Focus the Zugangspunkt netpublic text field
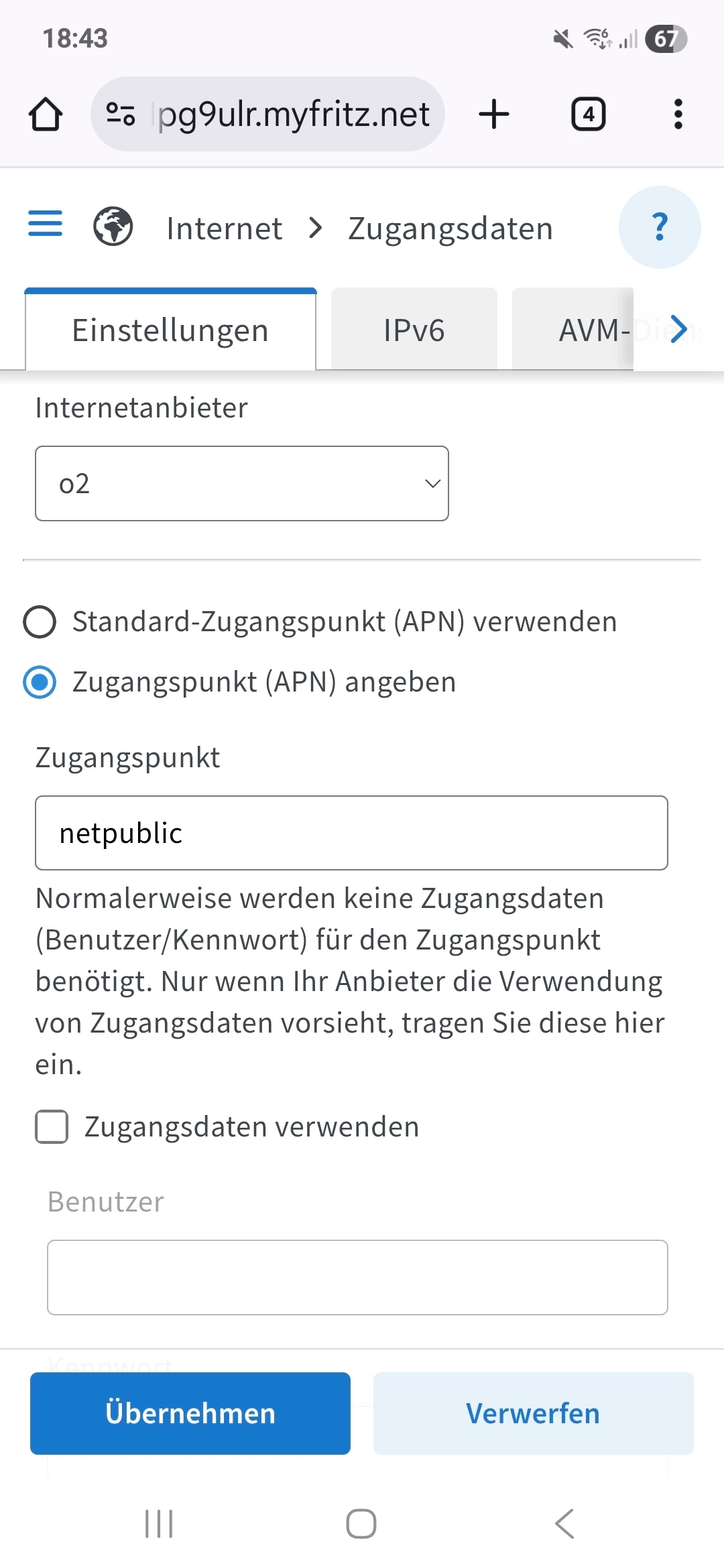 click(351, 833)
